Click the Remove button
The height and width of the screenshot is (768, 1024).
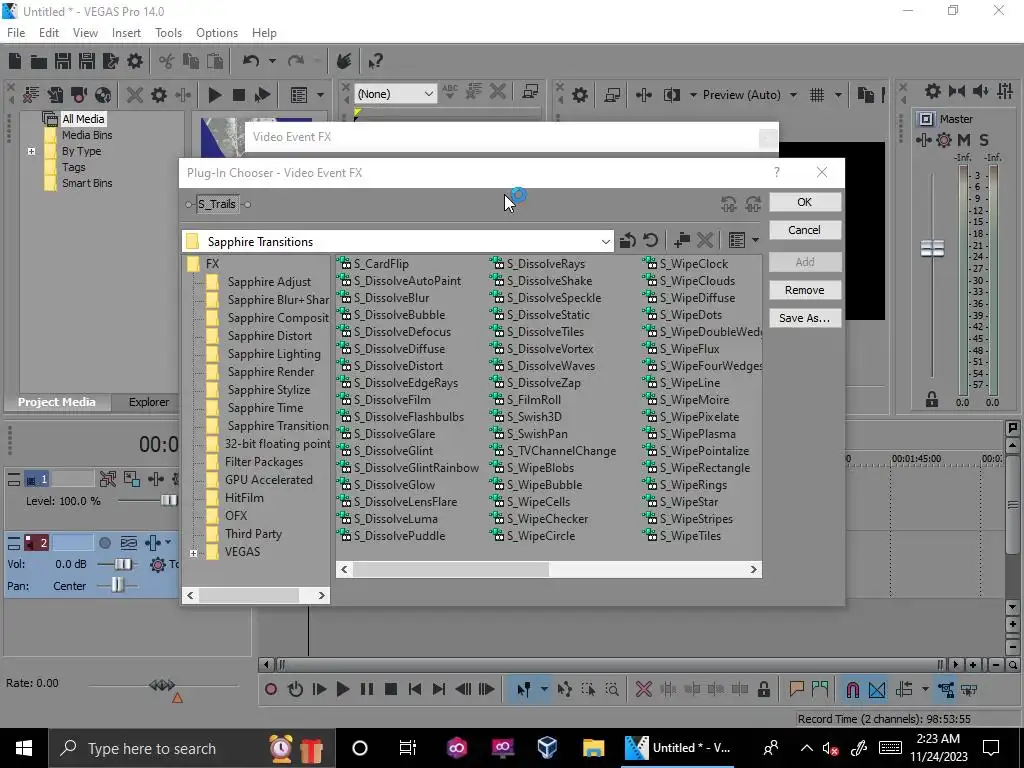[x=805, y=290]
